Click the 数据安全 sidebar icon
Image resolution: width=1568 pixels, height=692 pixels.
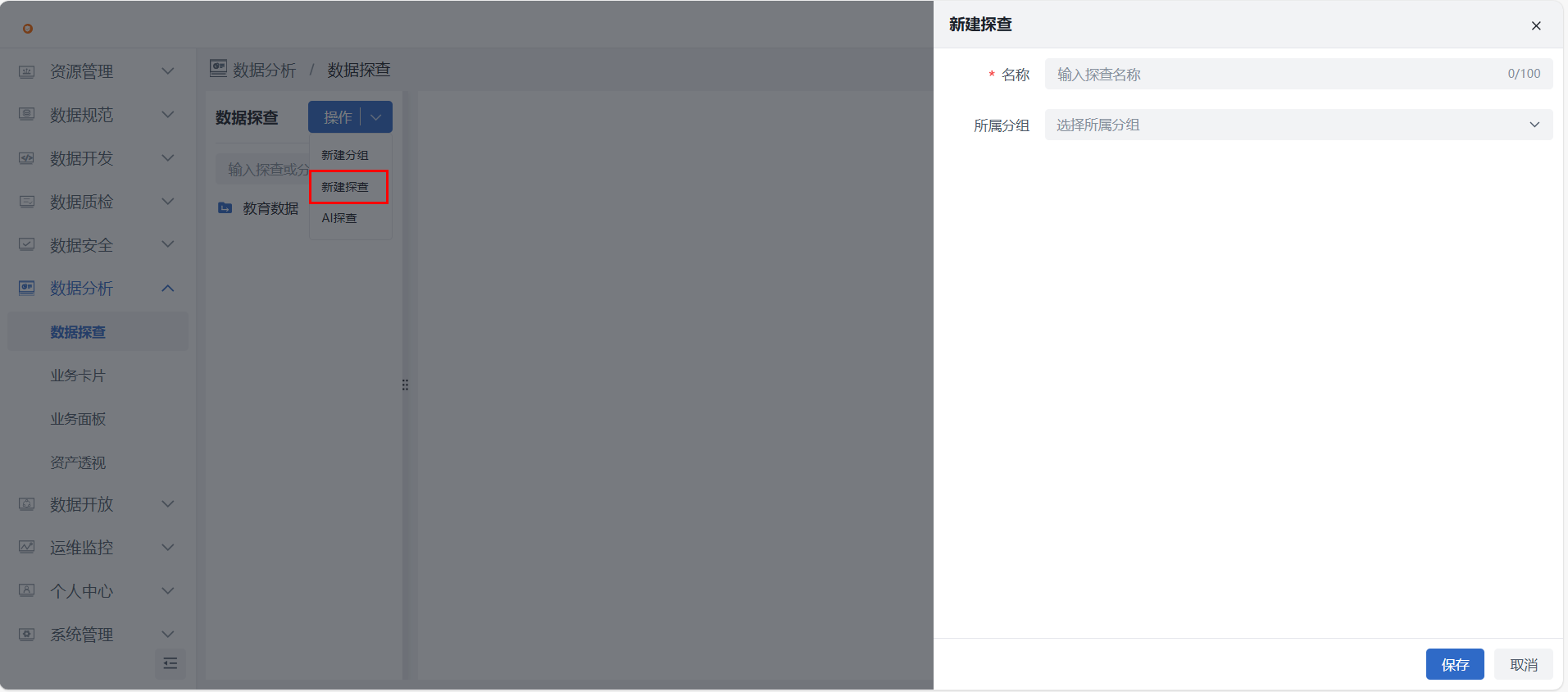(x=27, y=244)
